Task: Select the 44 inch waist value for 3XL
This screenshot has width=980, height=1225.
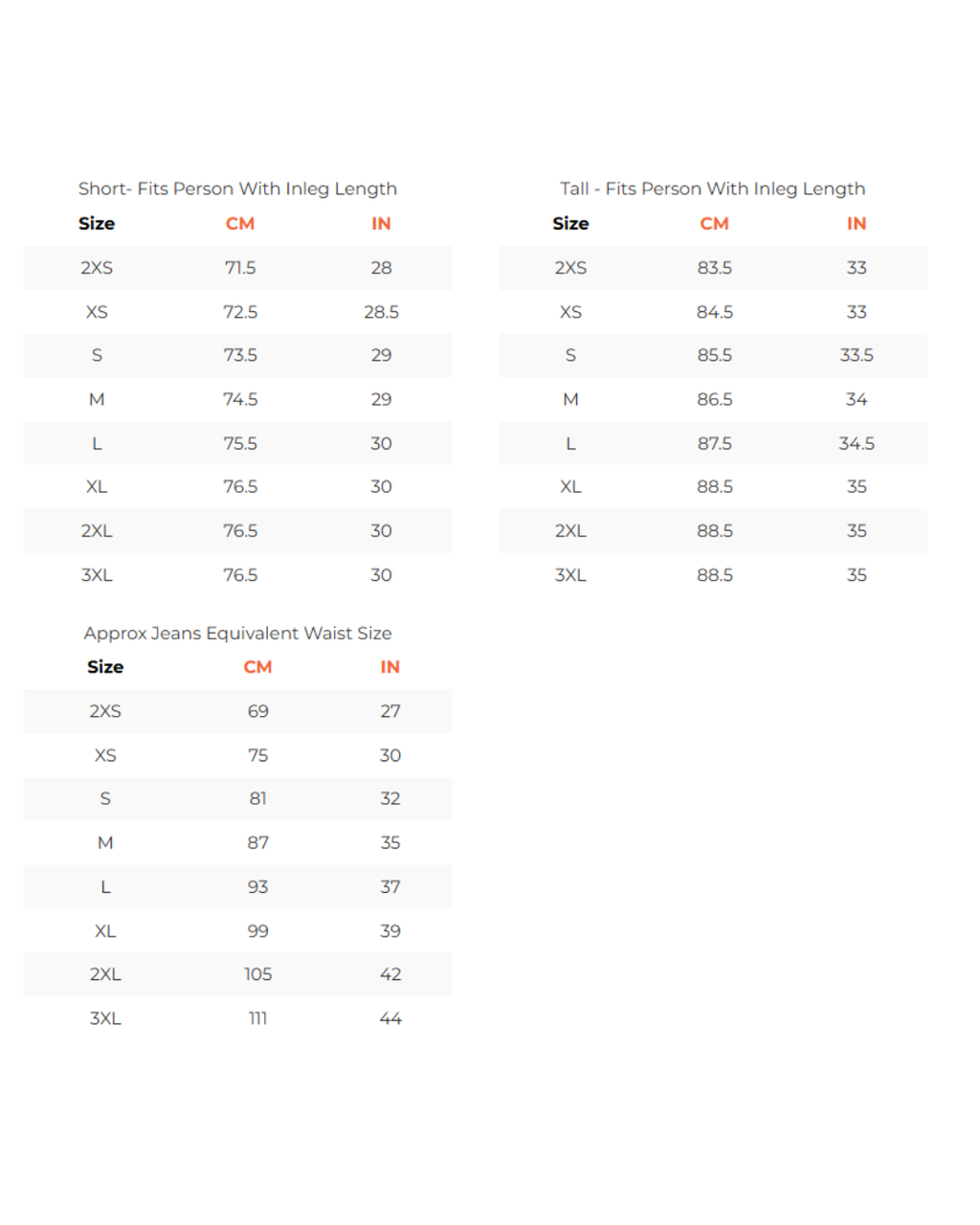Action: click(x=390, y=1018)
